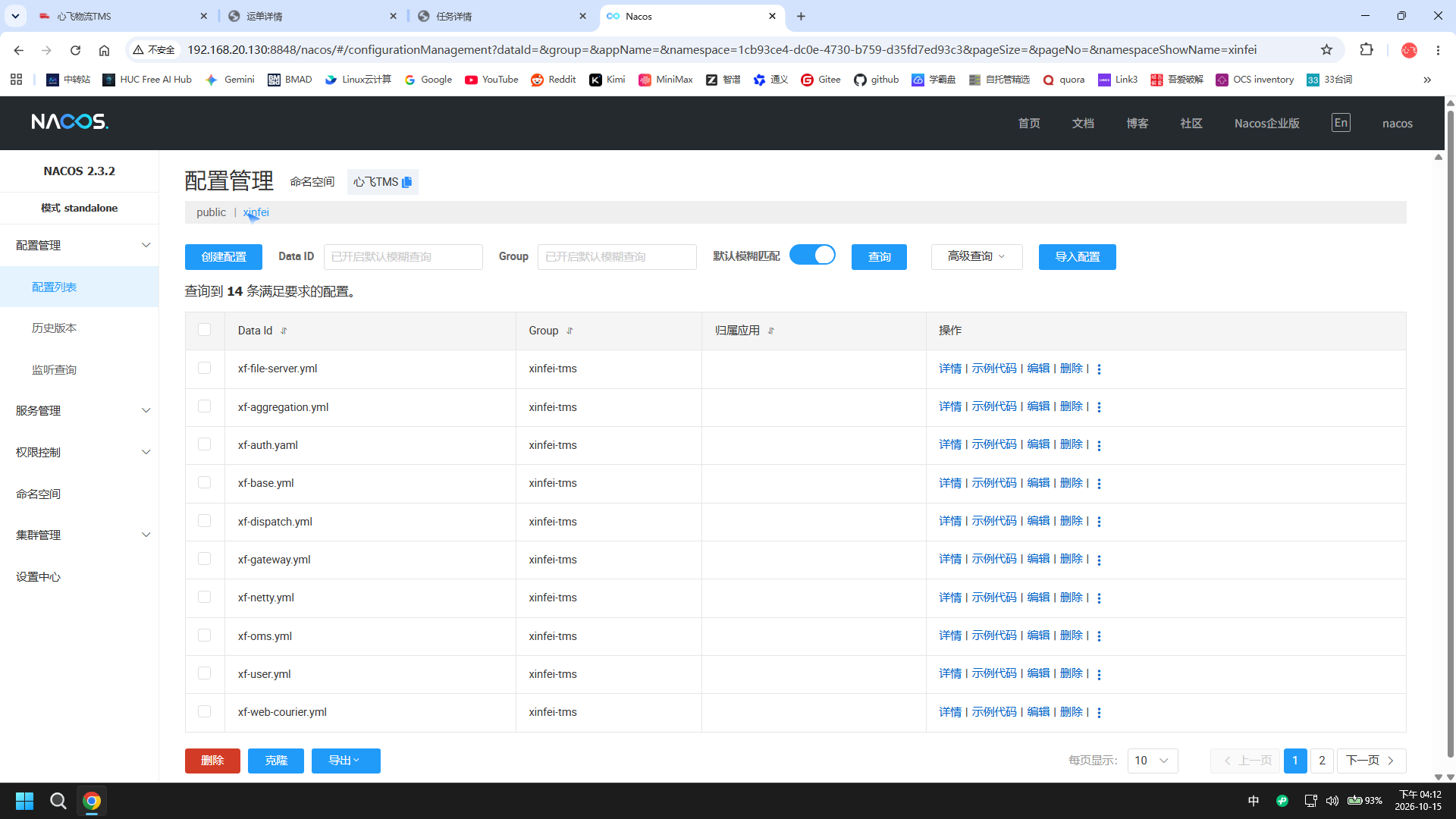Open the Windows Start menu
Image resolution: width=1456 pixels, height=819 pixels.
[24, 801]
